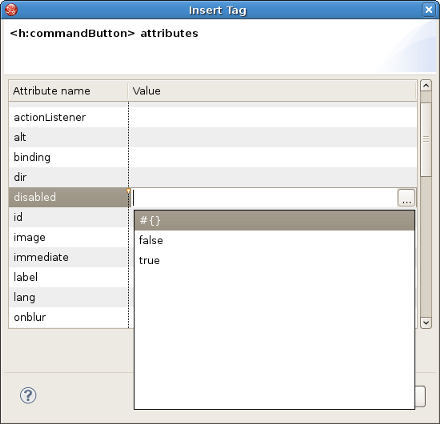Select the immediate attribute row
This screenshot has height=424, width=440.
68,257
